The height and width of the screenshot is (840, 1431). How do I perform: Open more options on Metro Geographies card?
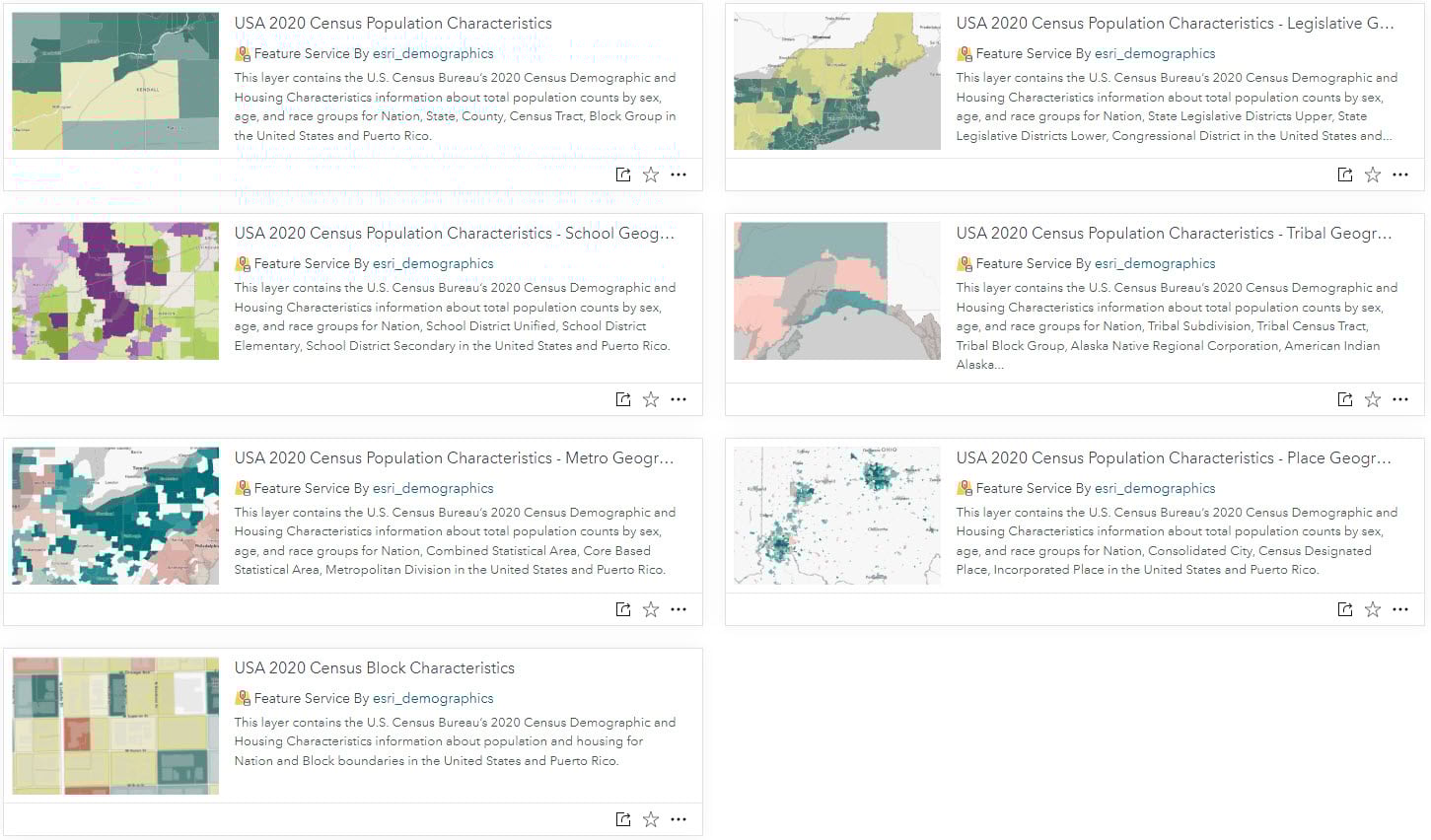pos(679,609)
